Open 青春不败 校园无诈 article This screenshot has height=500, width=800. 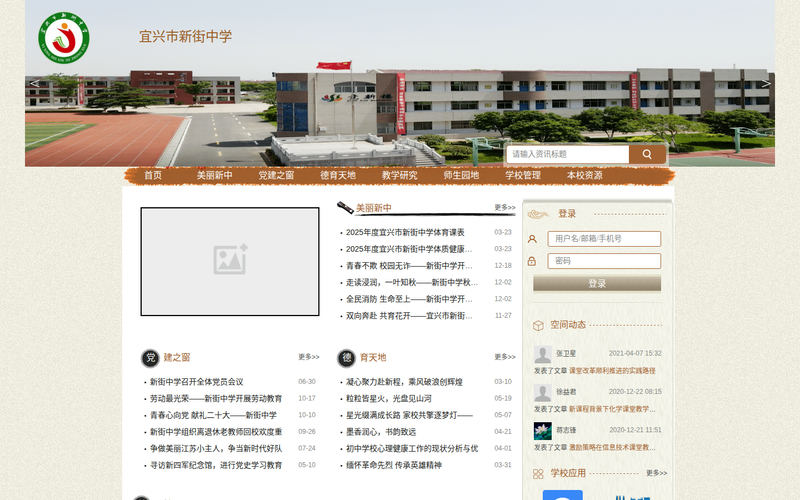tap(409, 266)
